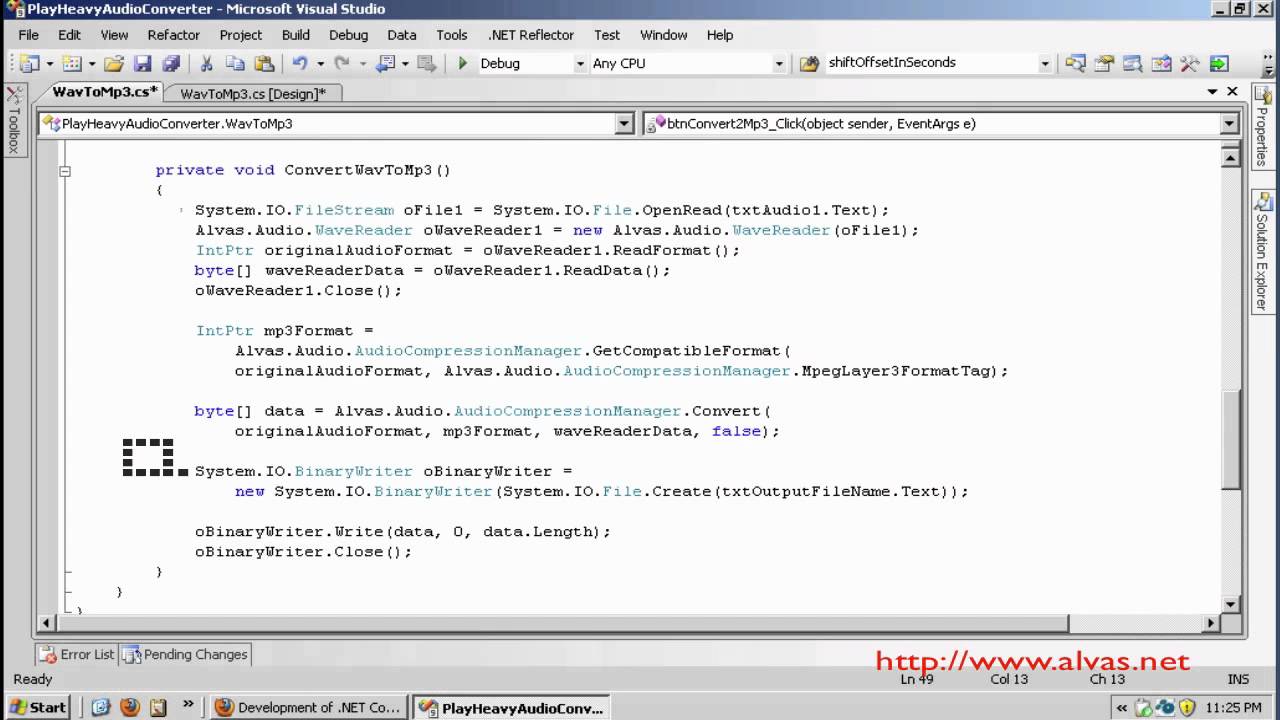This screenshot has height=720, width=1280.
Task: Click the horizontal scrollbar right arrow
Action: [1211, 623]
